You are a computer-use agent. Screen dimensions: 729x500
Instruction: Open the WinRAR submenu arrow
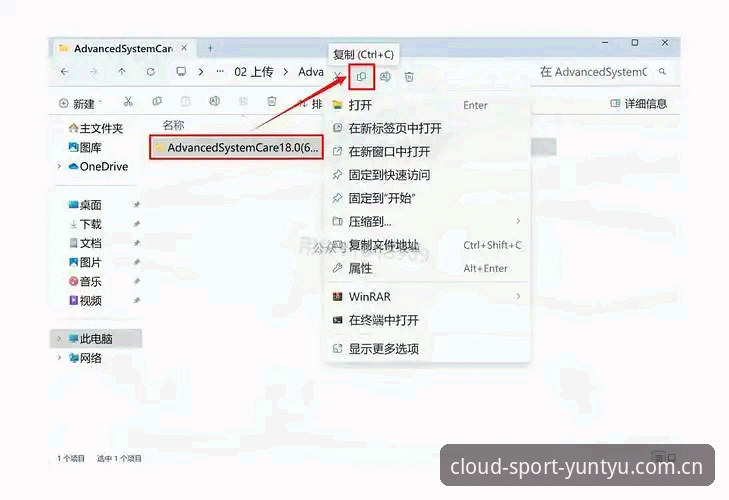(518, 296)
